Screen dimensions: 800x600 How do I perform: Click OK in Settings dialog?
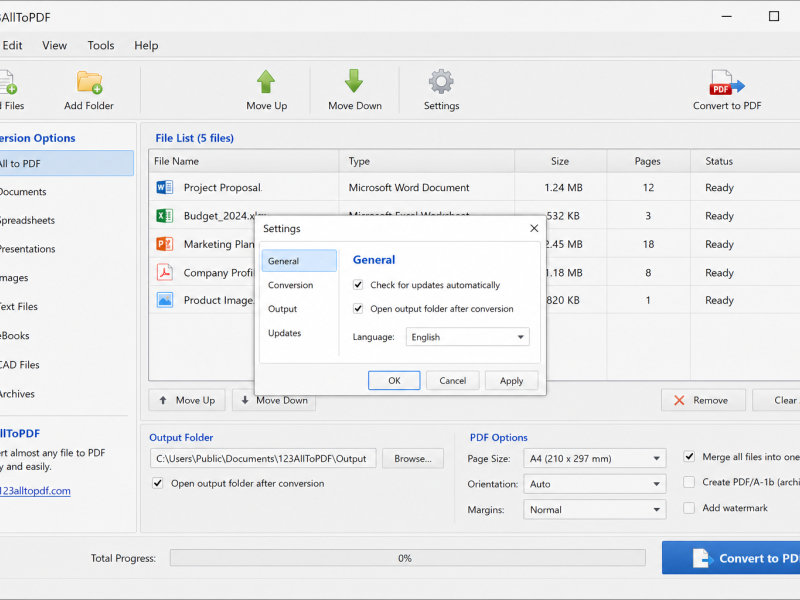coord(394,380)
